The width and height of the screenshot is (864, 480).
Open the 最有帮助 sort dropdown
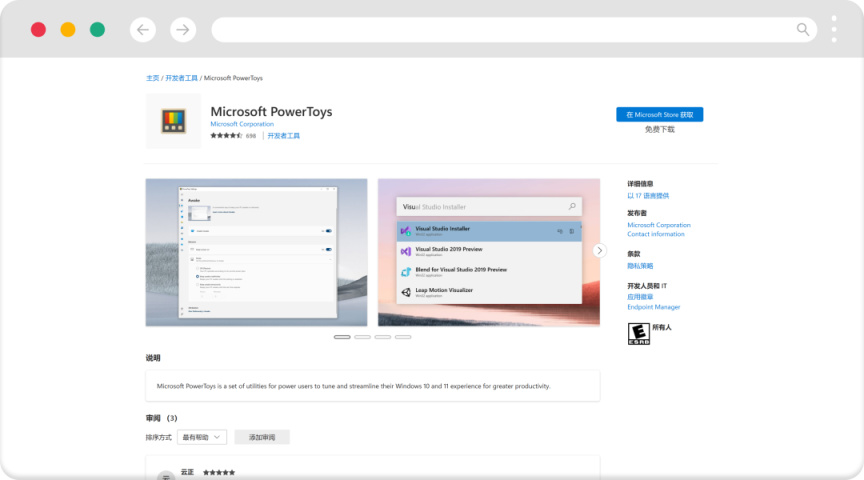202,437
